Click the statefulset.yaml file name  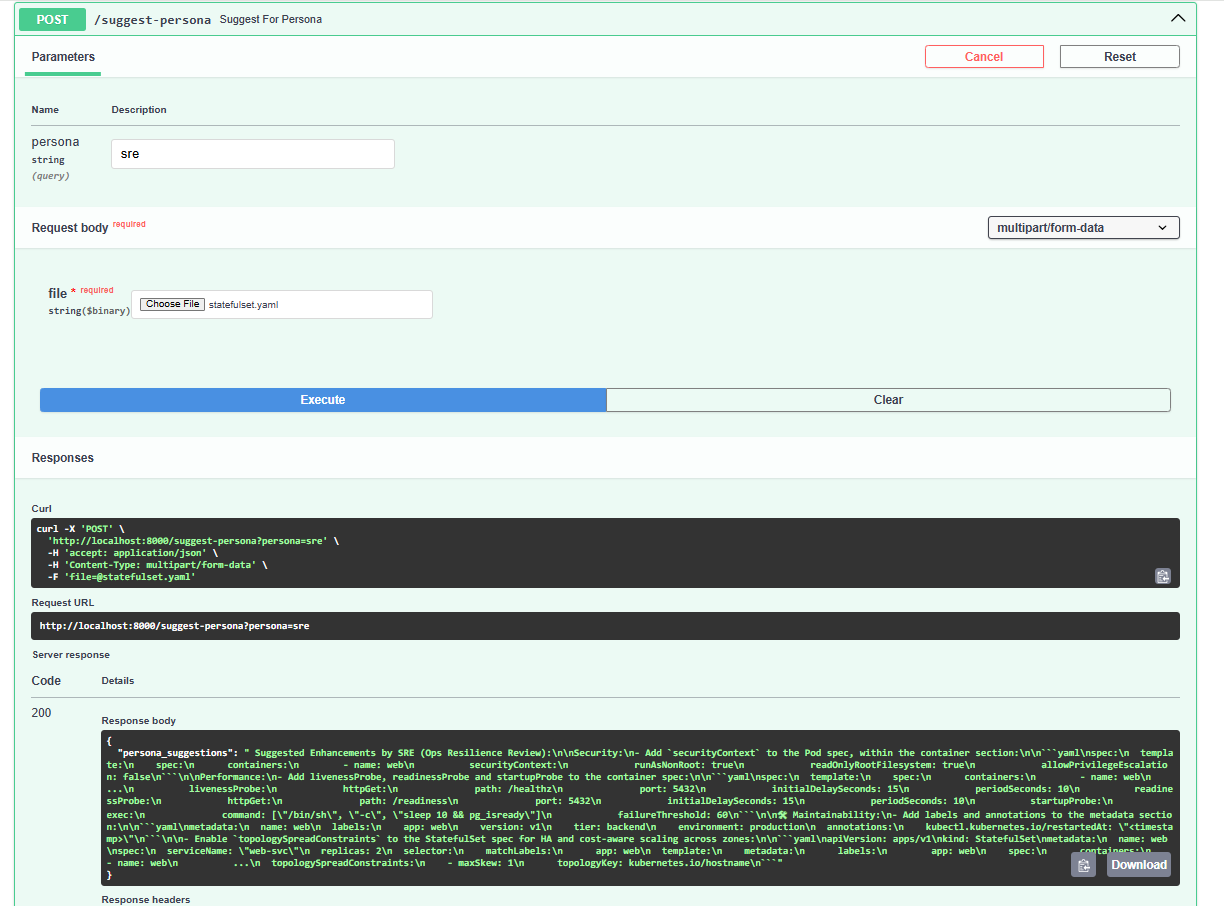[243, 305]
